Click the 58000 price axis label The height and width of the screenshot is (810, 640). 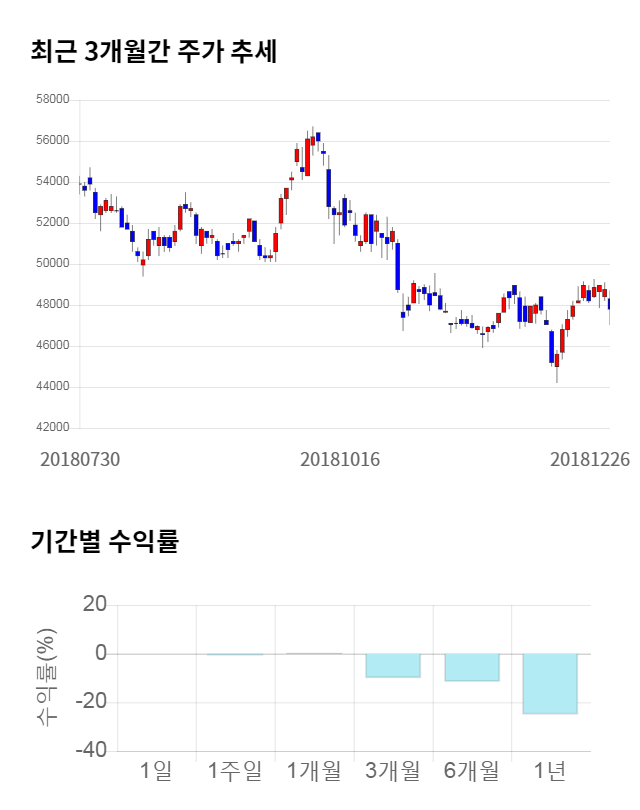[x=52, y=100]
